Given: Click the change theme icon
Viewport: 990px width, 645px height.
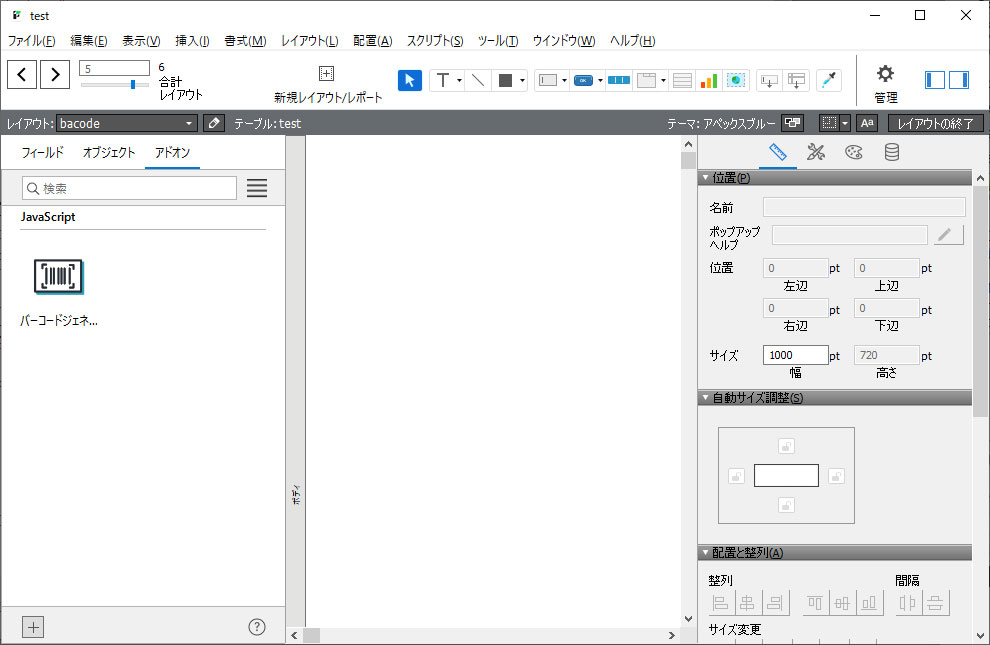Looking at the screenshot, I should point(792,123).
